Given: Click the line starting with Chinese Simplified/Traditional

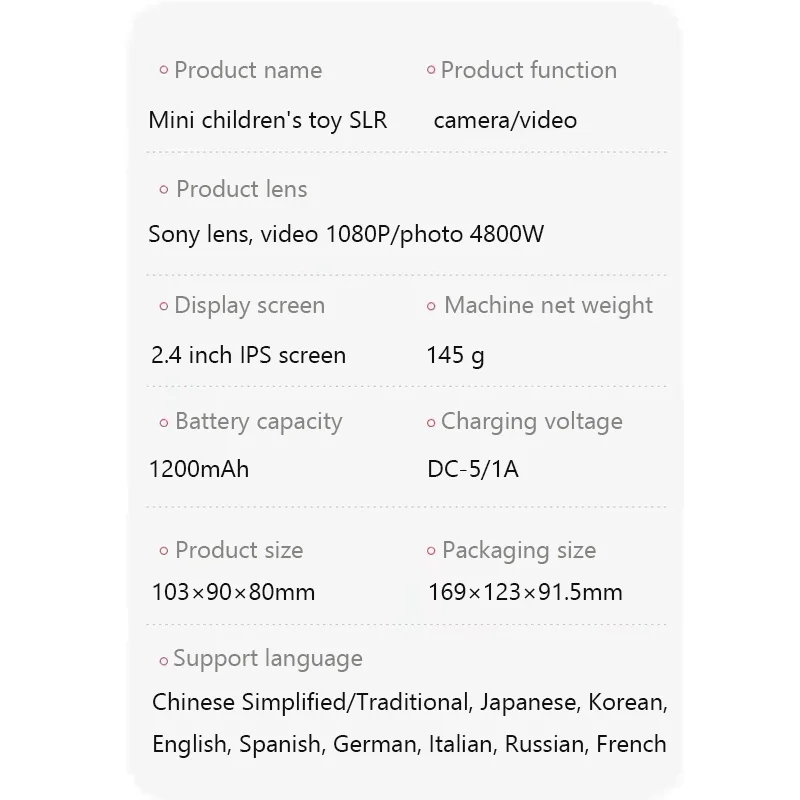Looking at the screenshot, I should tap(409, 702).
